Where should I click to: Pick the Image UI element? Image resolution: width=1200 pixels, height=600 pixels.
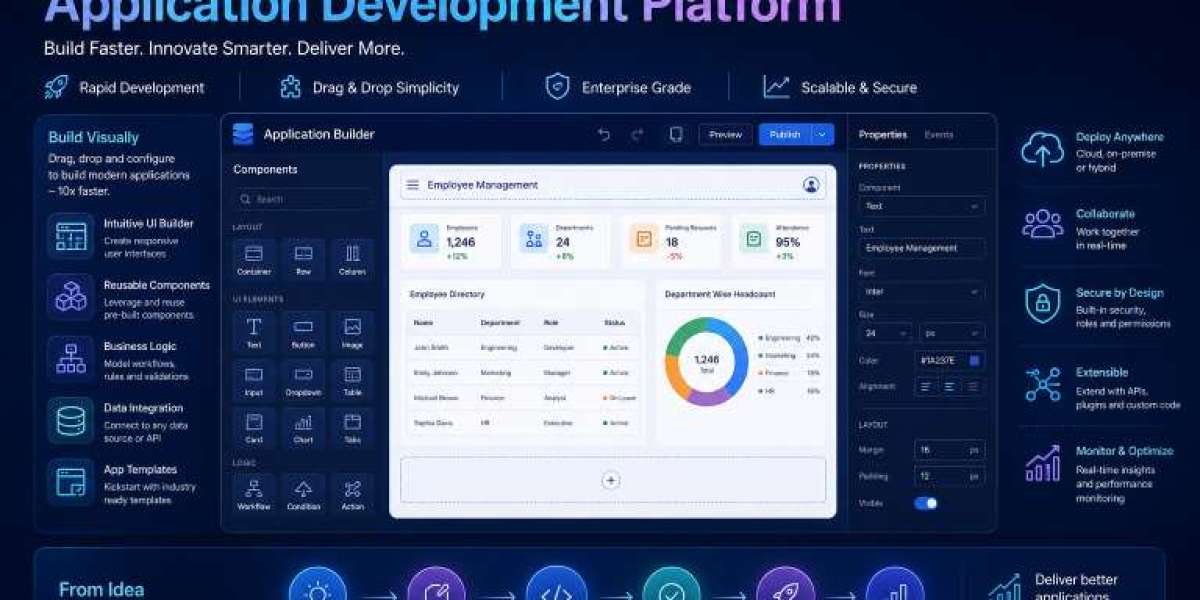pos(352,332)
